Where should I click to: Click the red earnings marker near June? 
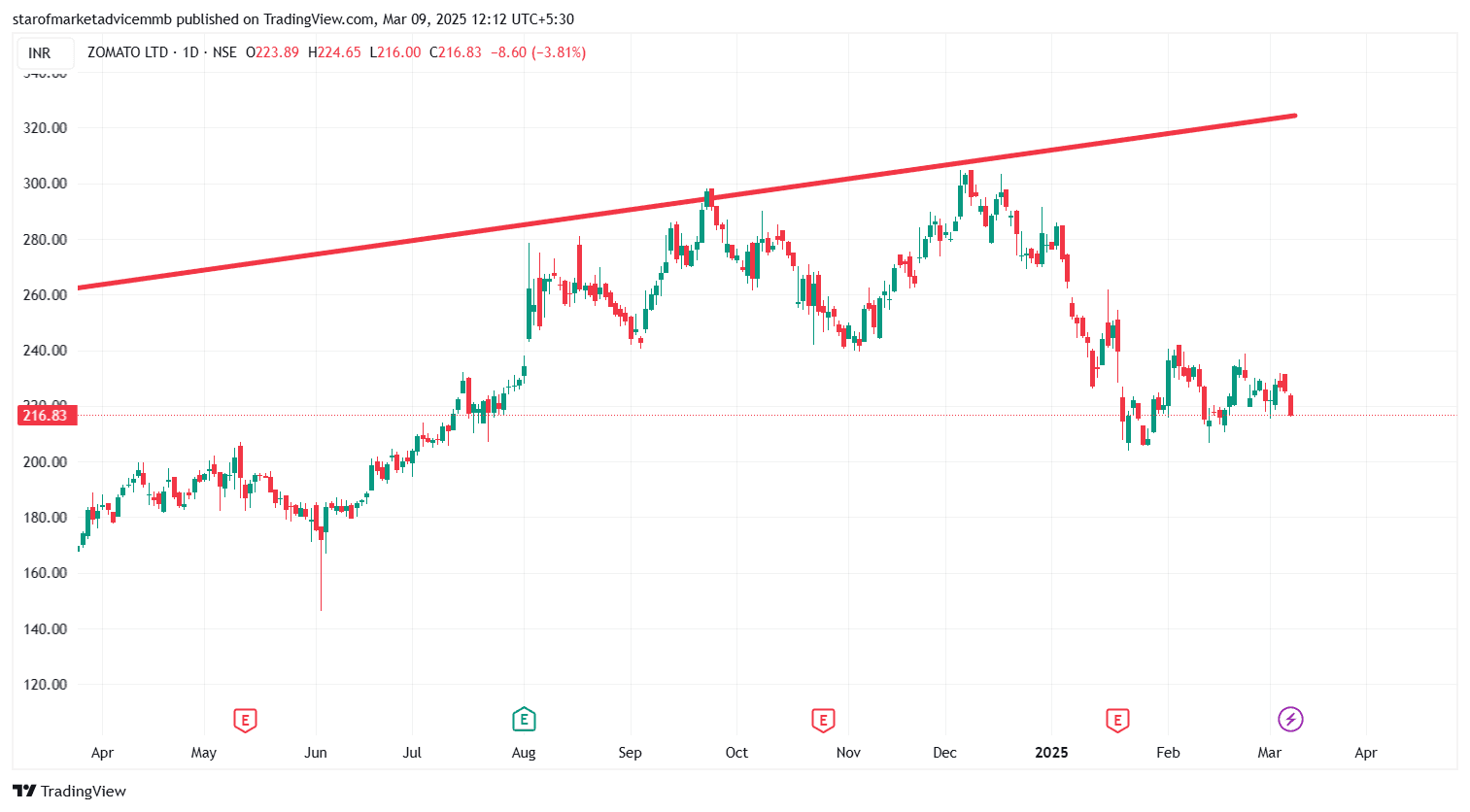[245, 720]
